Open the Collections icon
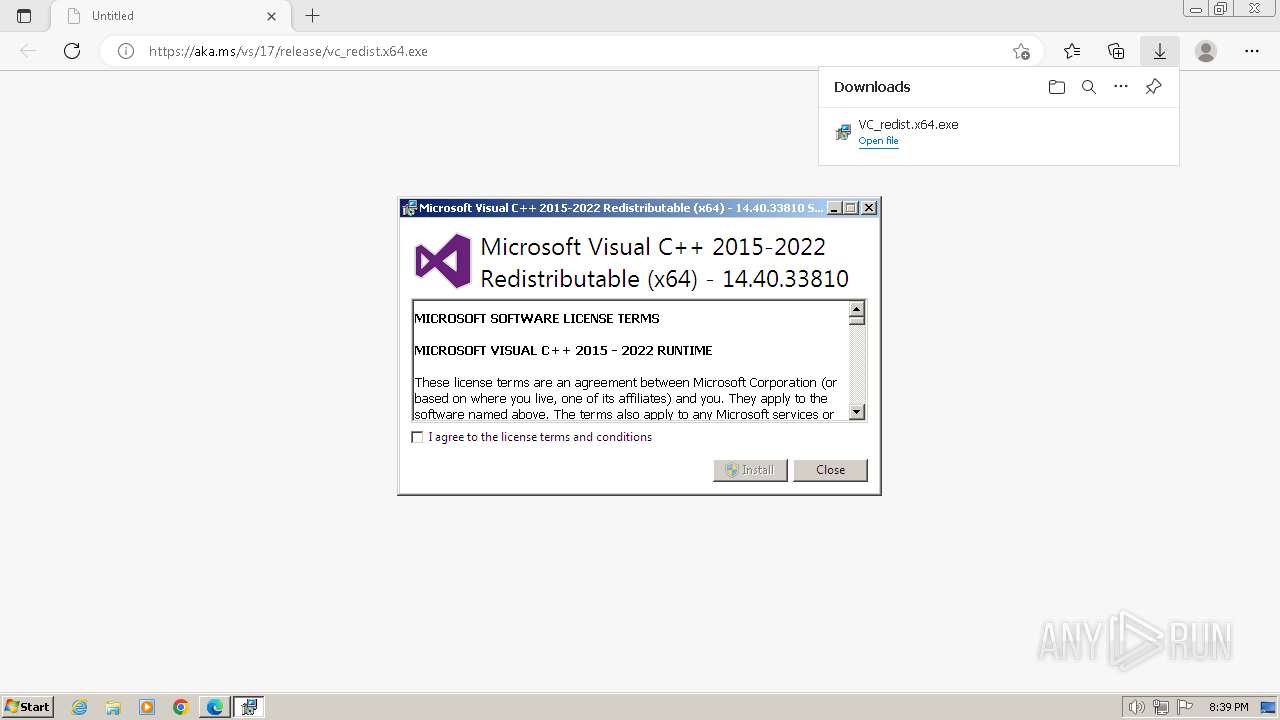Viewport: 1280px width, 720px height. point(1116,51)
